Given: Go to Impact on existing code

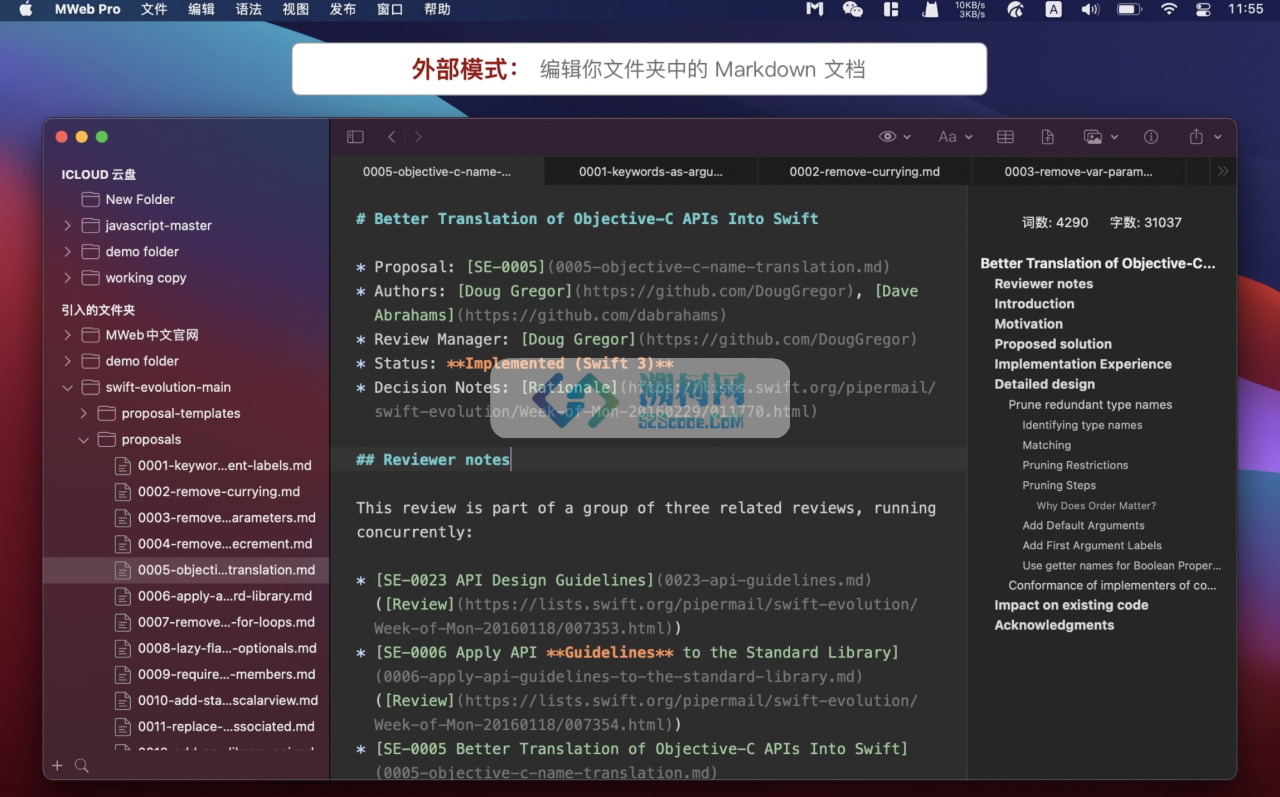Looking at the screenshot, I should [1071, 605].
